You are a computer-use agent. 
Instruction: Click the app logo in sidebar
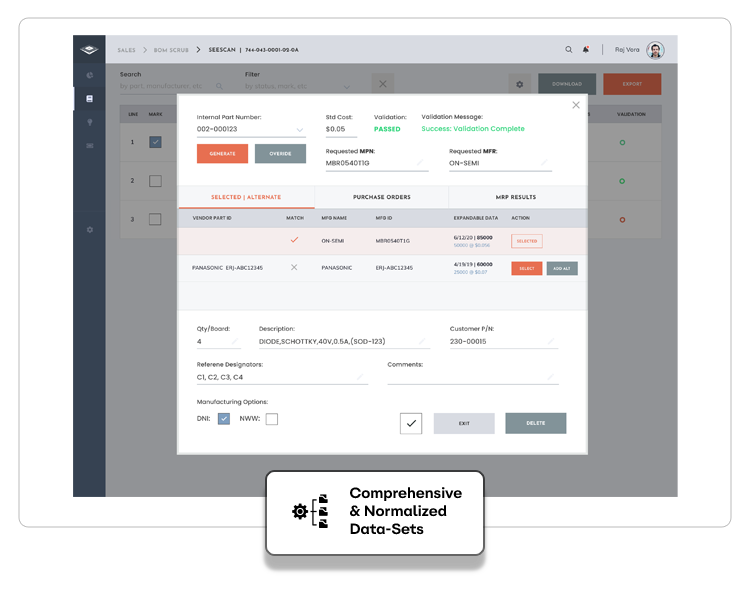(x=89, y=49)
